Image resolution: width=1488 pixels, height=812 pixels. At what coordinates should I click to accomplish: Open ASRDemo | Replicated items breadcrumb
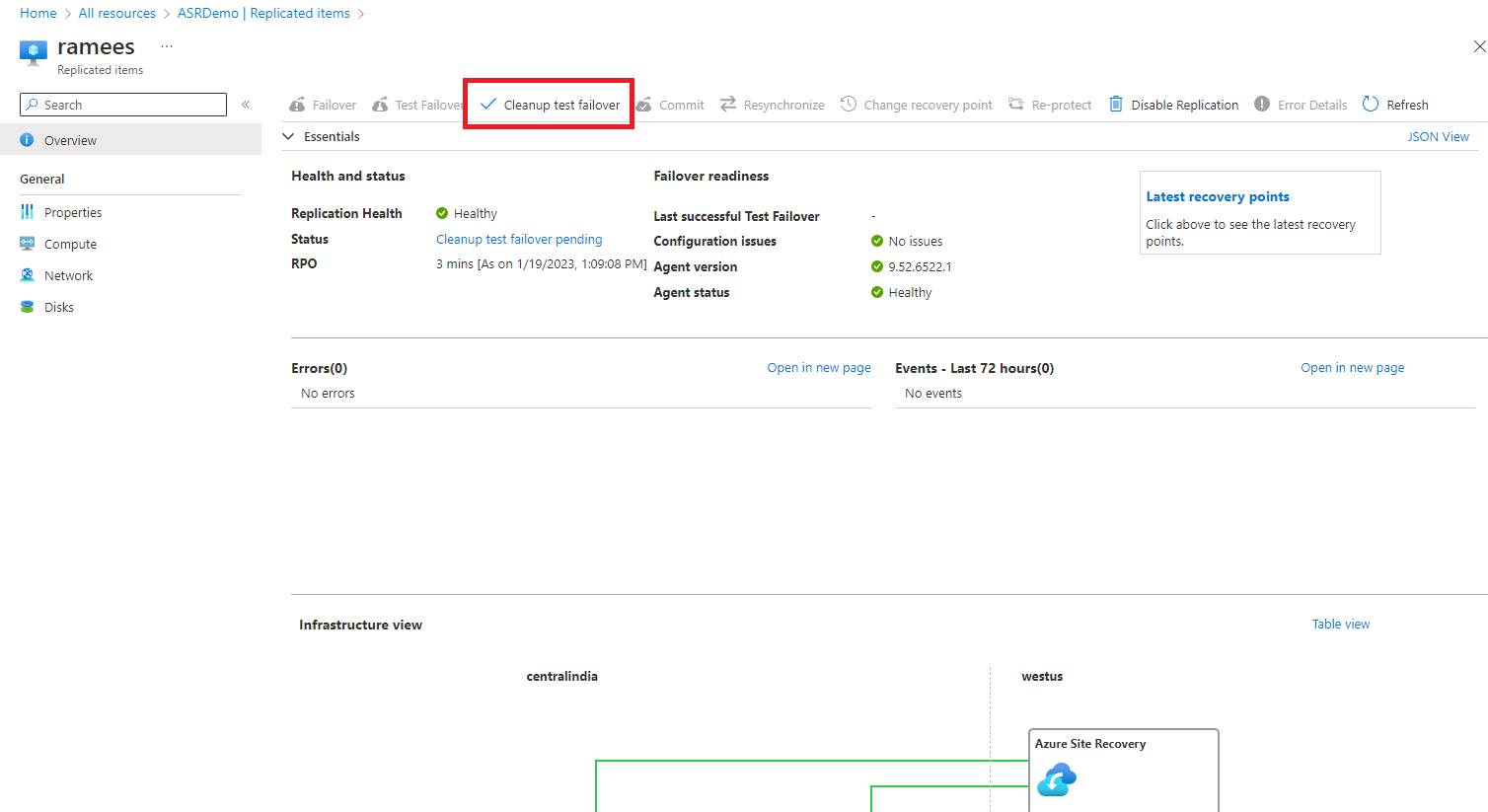click(263, 13)
